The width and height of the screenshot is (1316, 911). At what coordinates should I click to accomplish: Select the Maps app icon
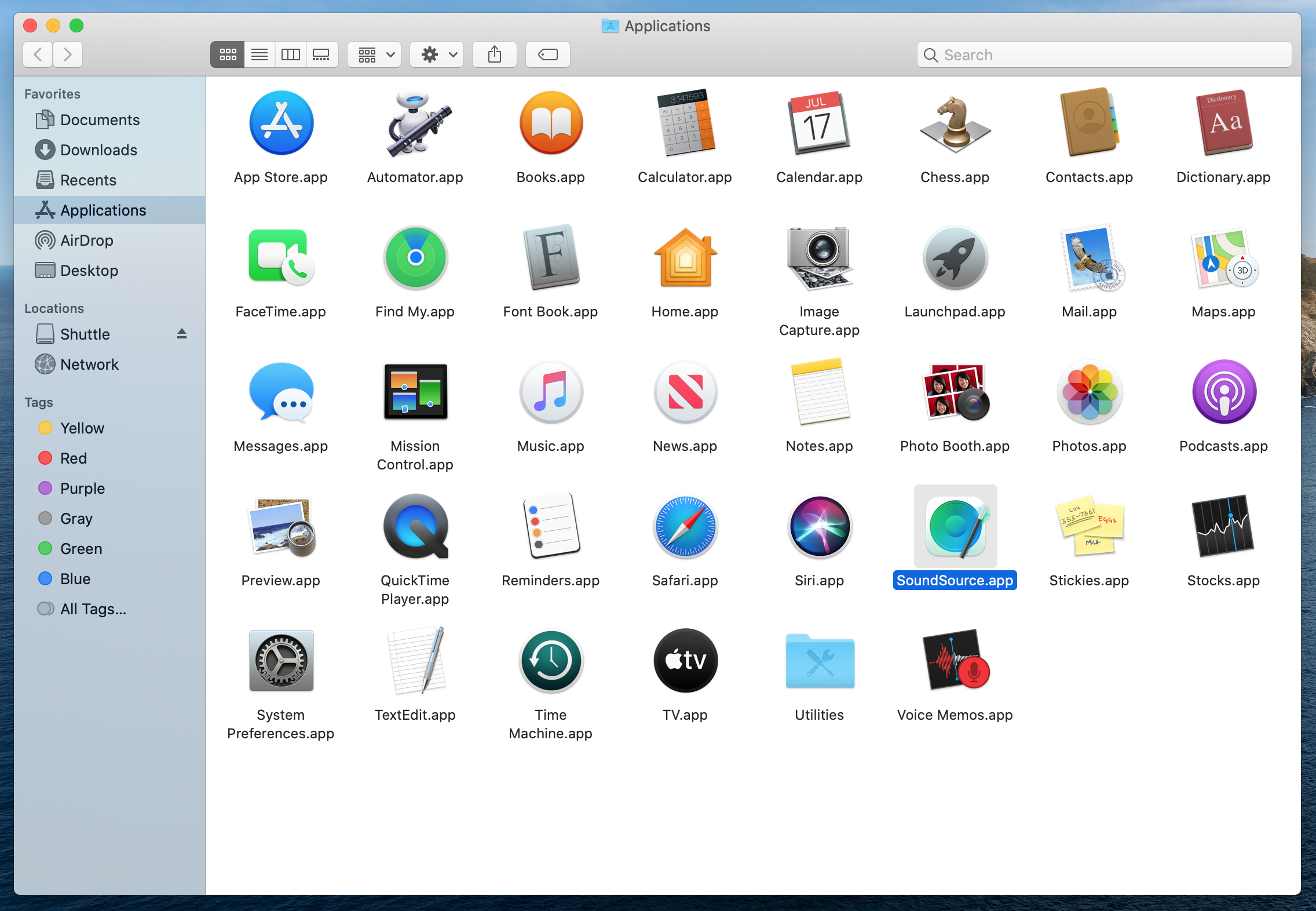point(1224,257)
